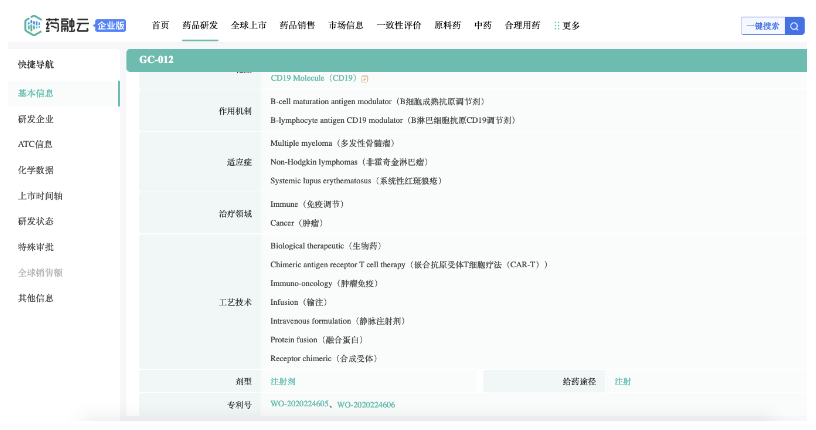
Task: Open the 更多 grid menu icon
Action: pos(556,26)
